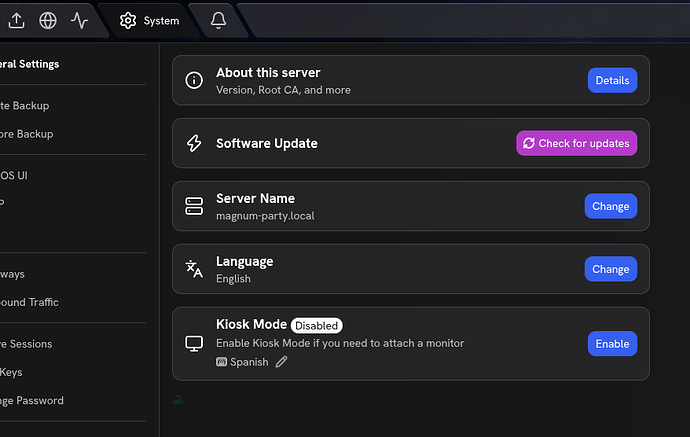Screen dimensions: 690x437
Task: Click the server stack icon beside Server Name
Action: [194, 206]
